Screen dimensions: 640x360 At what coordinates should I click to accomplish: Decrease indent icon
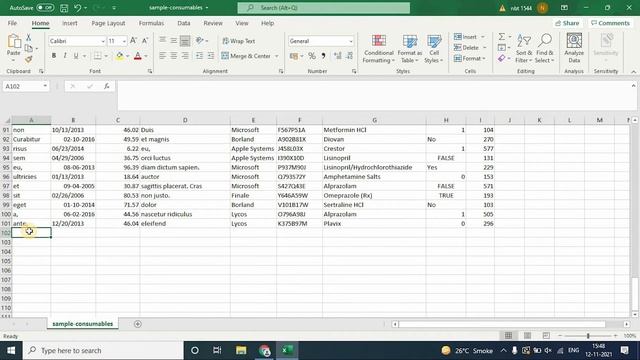coord(199,56)
